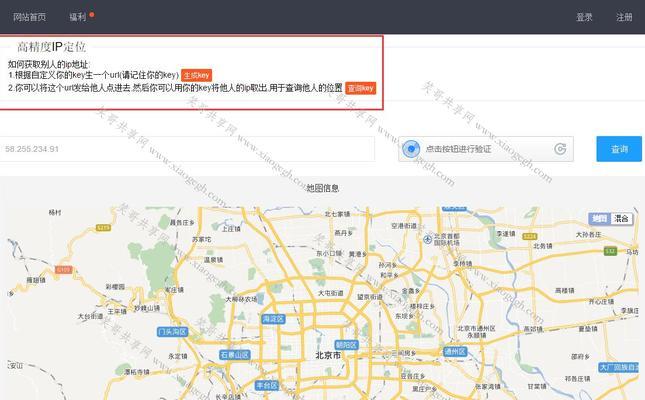645x400 pixels.
Task: Click the blue captcha verification circle icon
Action: click(x=411, y=149)
